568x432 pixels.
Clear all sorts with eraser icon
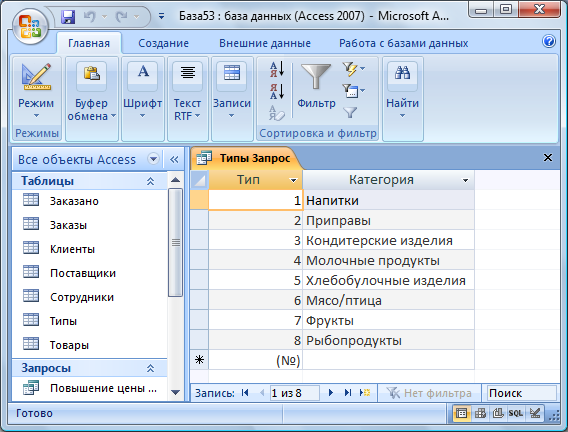(x=277, y=113)
